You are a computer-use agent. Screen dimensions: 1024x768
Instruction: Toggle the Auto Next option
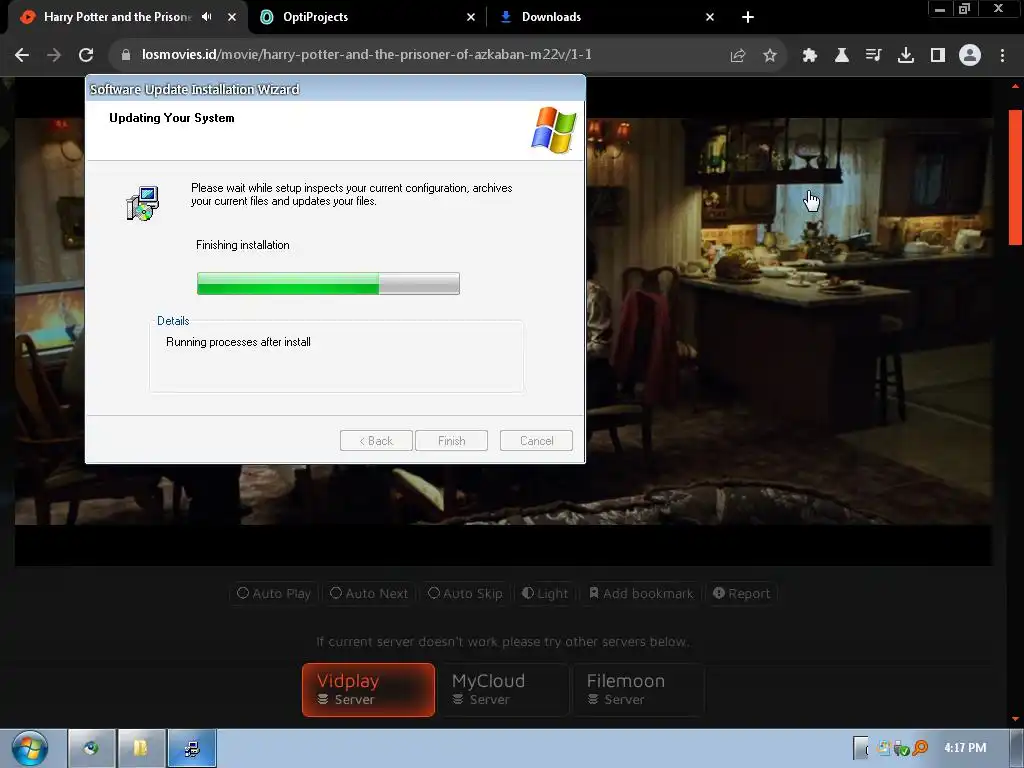[369, 594]
